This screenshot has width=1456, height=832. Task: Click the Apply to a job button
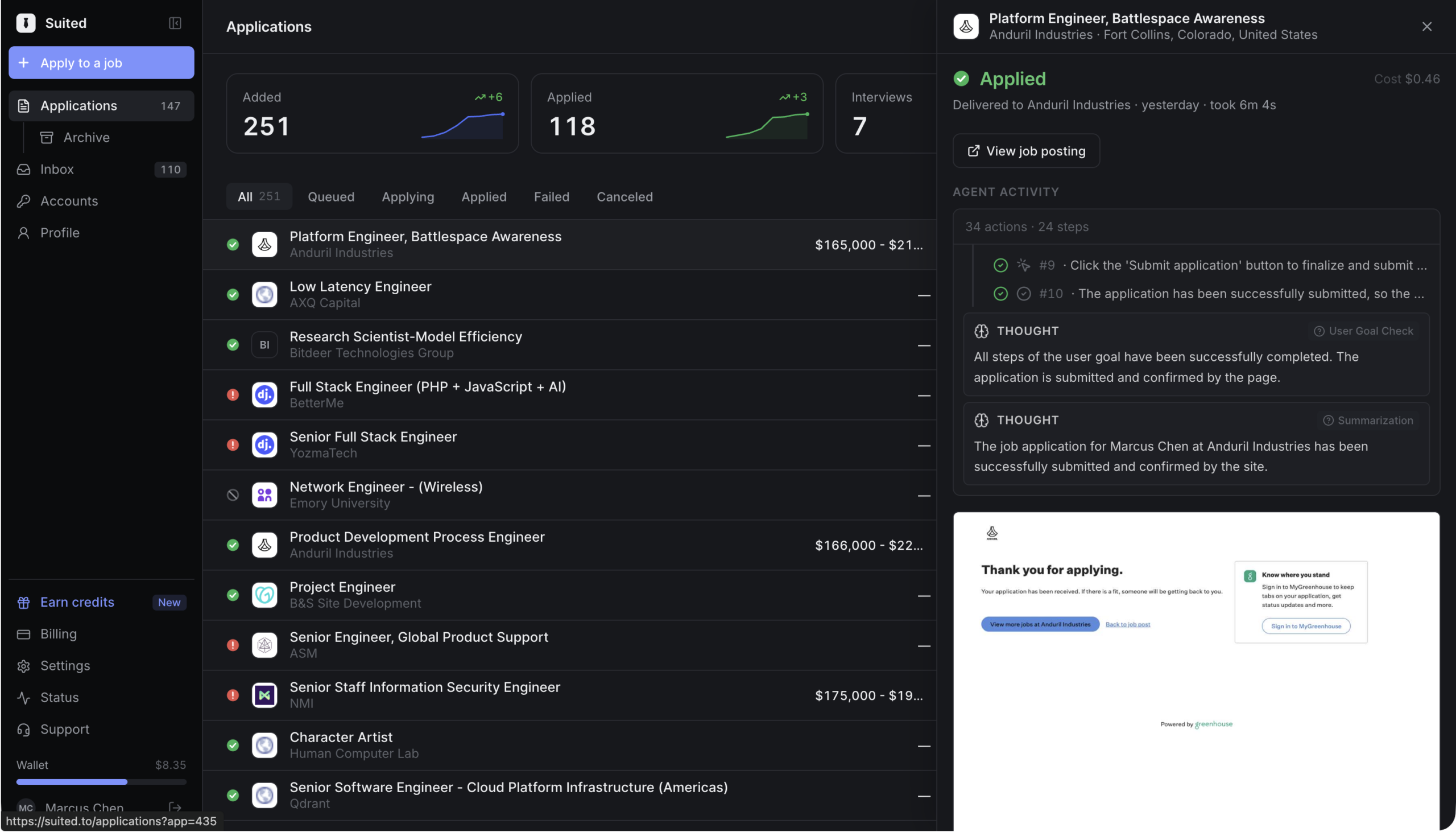102,63
